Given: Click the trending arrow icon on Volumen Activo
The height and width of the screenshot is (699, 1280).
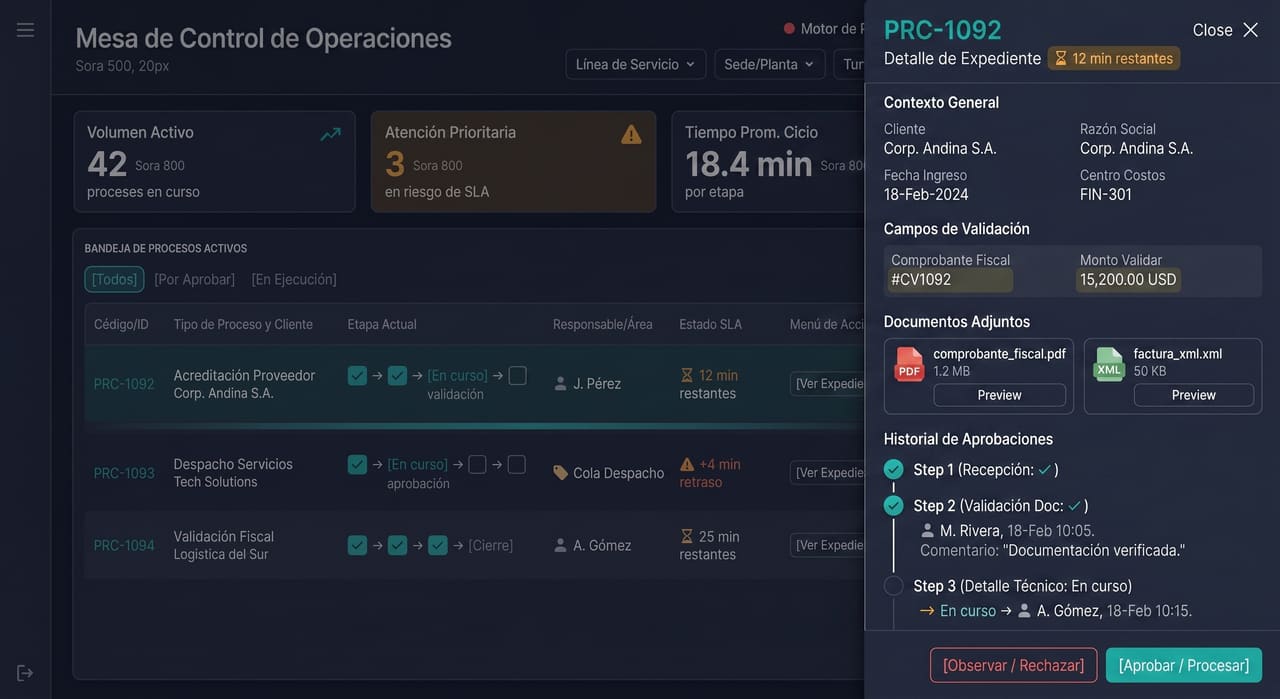Looking at the screenshot, I should (x=330, y=134).
